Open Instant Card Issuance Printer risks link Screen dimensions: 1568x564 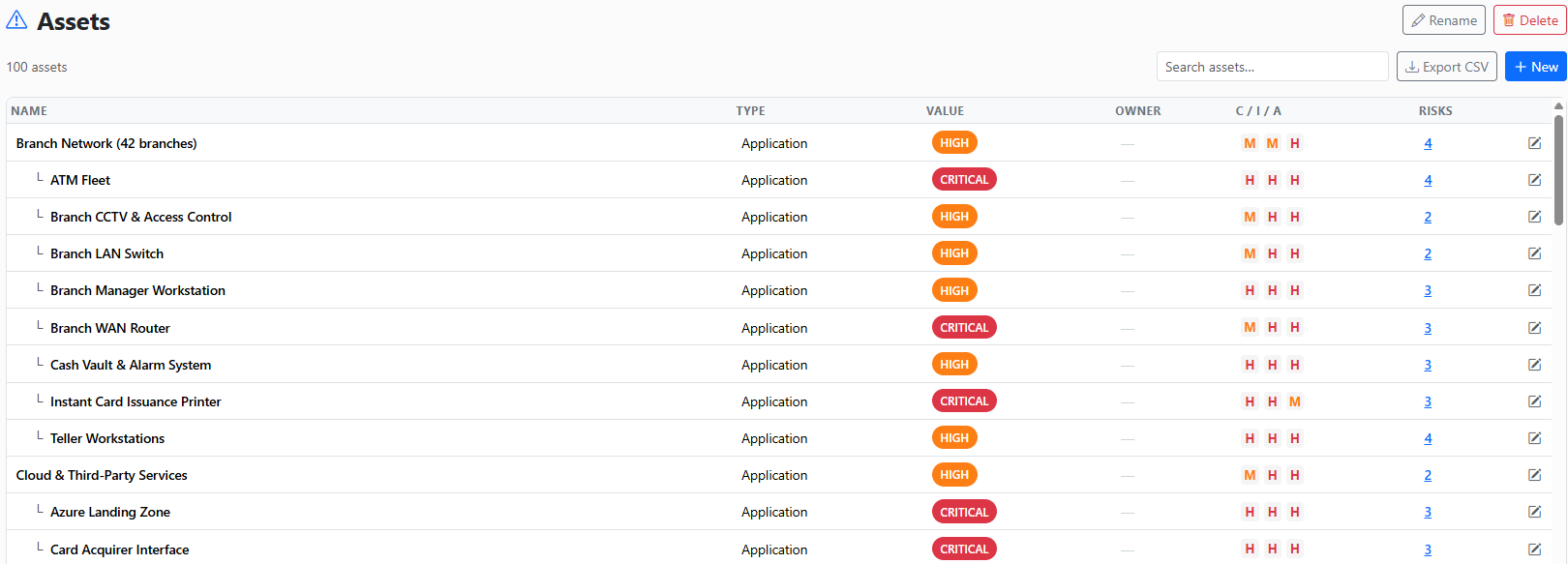[x=1428, y=401]
